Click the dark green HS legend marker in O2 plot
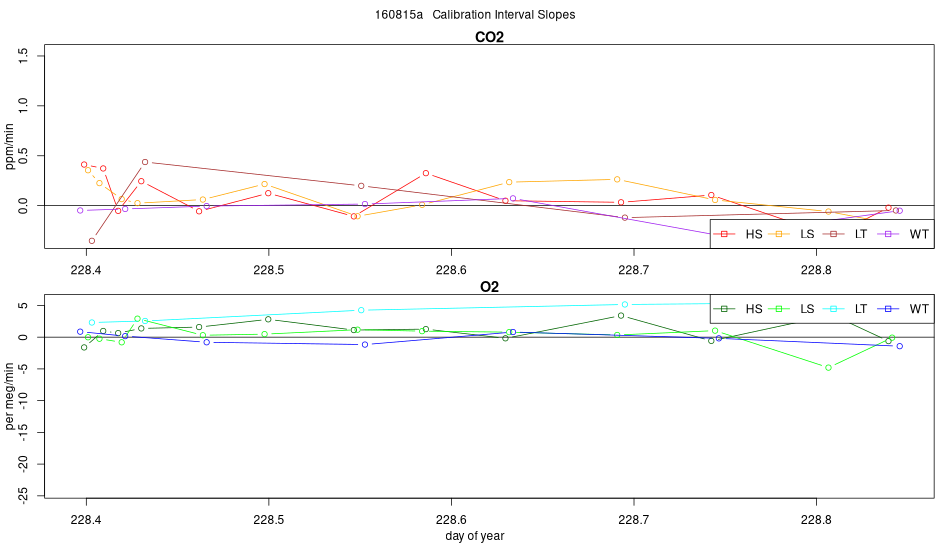 click(725, 309)
